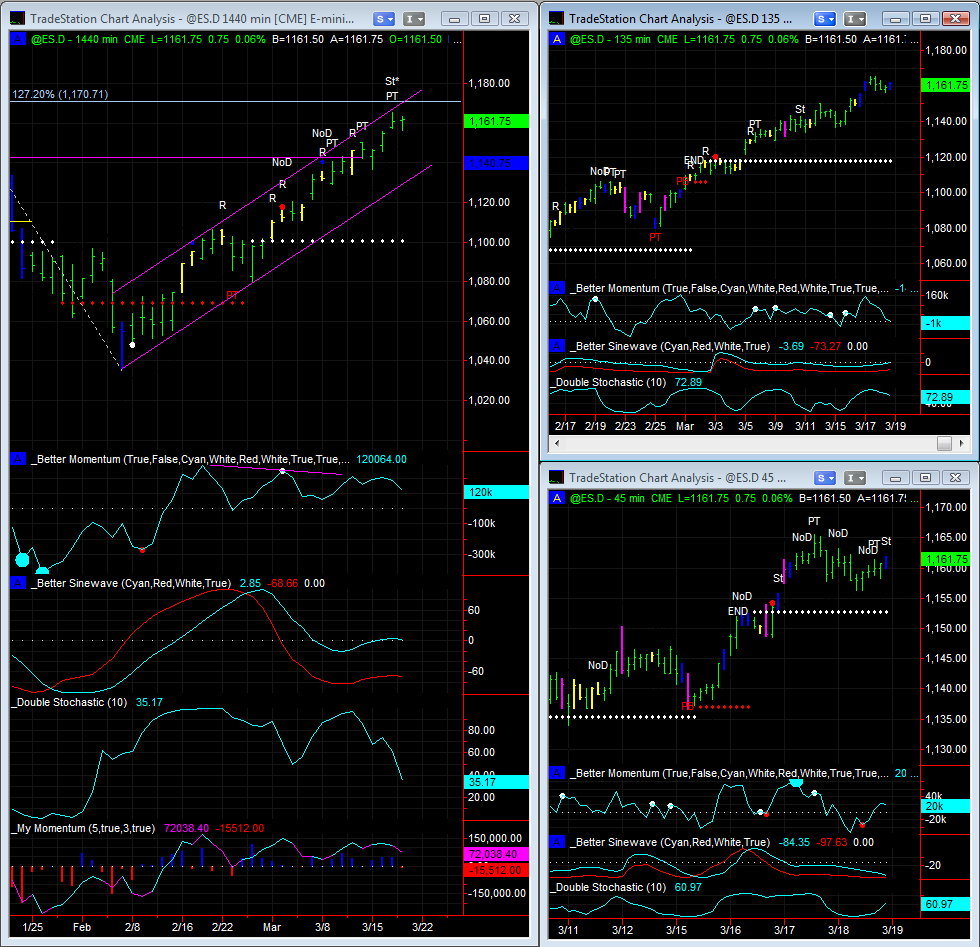Click the blue A status icon beside @ES.D - 45 min
Screen dimensions: 980x947
tap(557, 498)
